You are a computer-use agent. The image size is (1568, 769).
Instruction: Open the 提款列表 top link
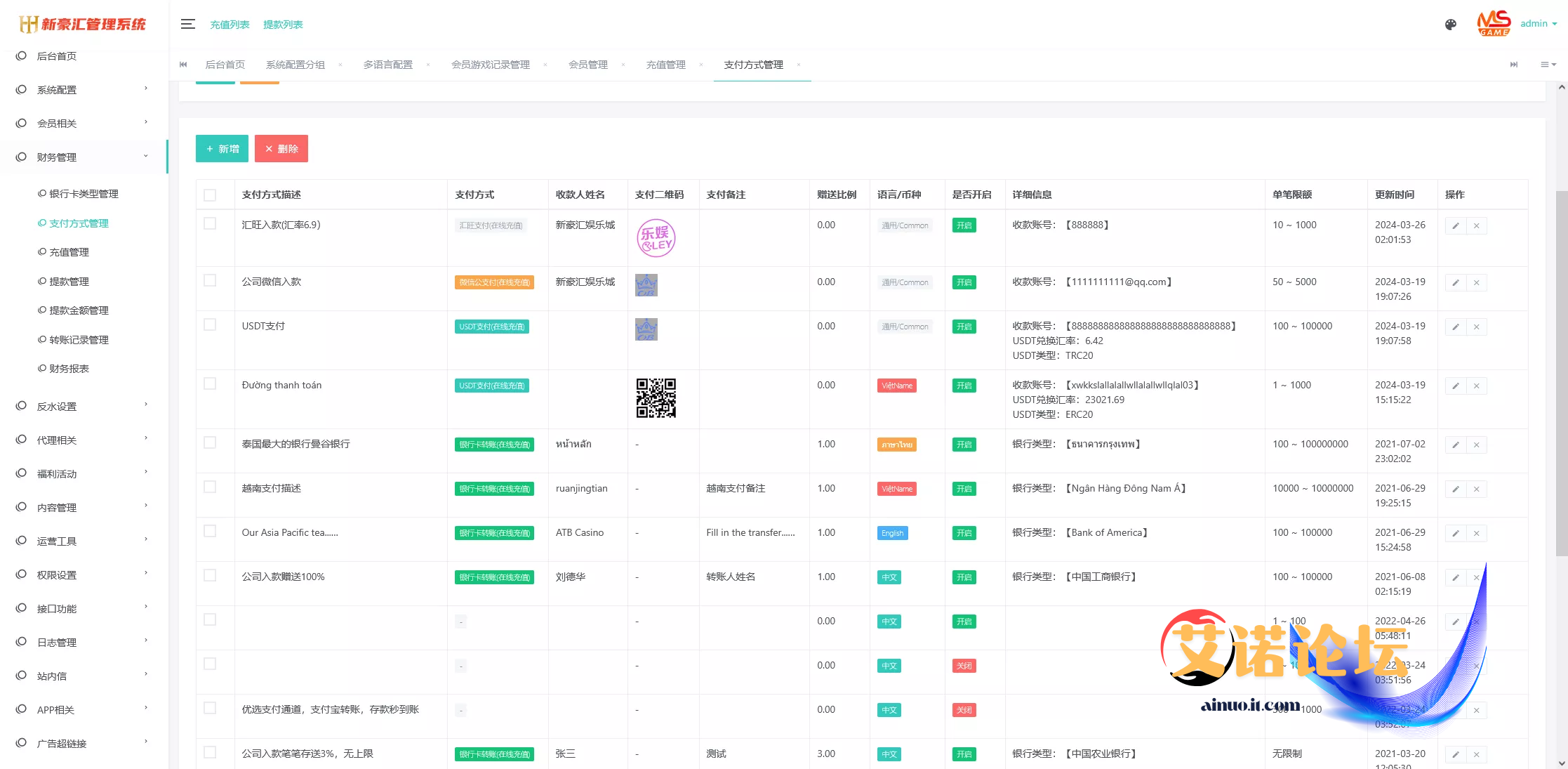283,25
